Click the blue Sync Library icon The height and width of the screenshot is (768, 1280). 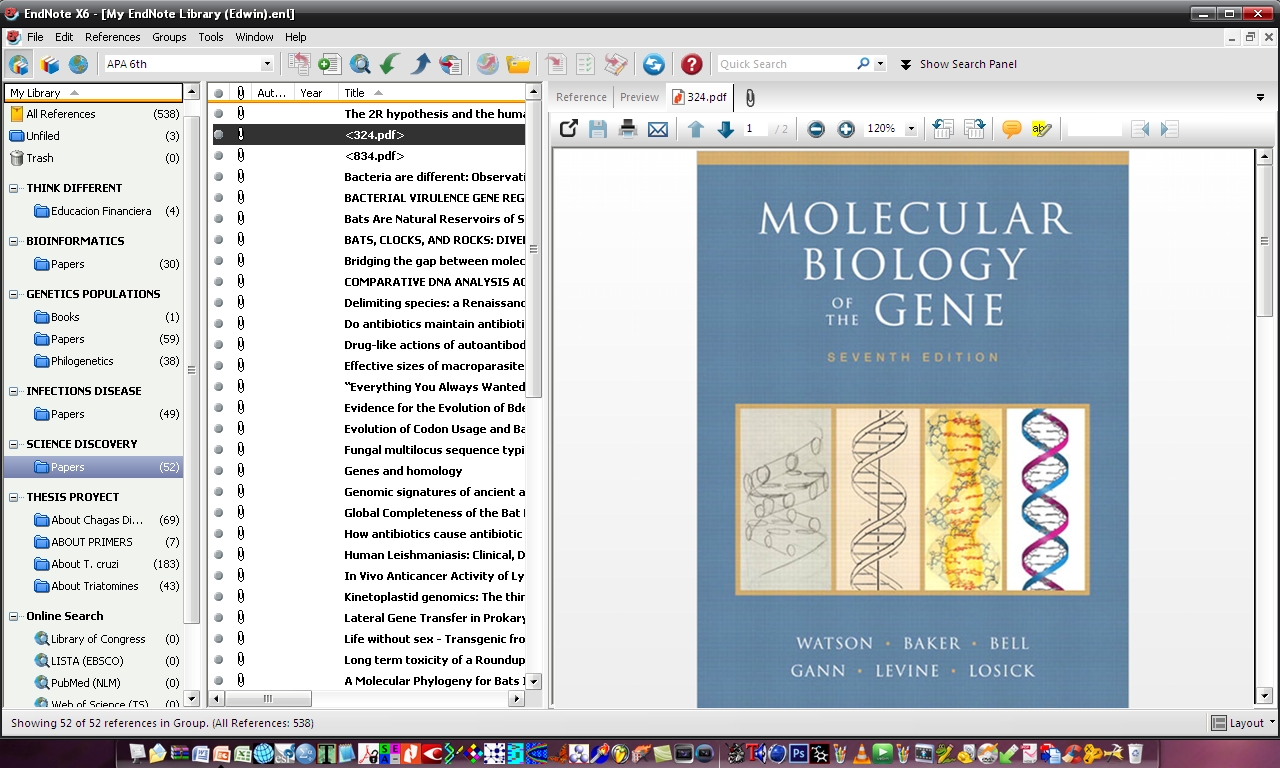[654, 64]
